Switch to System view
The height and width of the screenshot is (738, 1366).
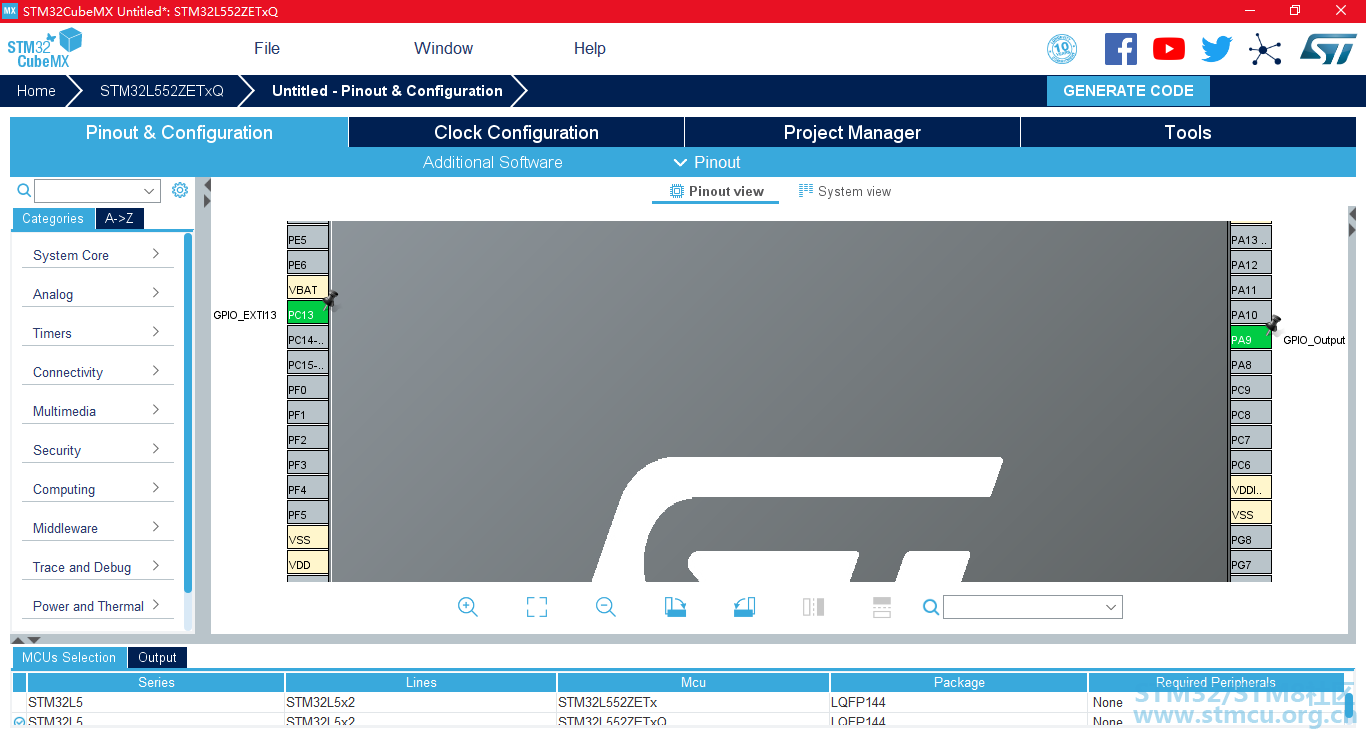845,191
